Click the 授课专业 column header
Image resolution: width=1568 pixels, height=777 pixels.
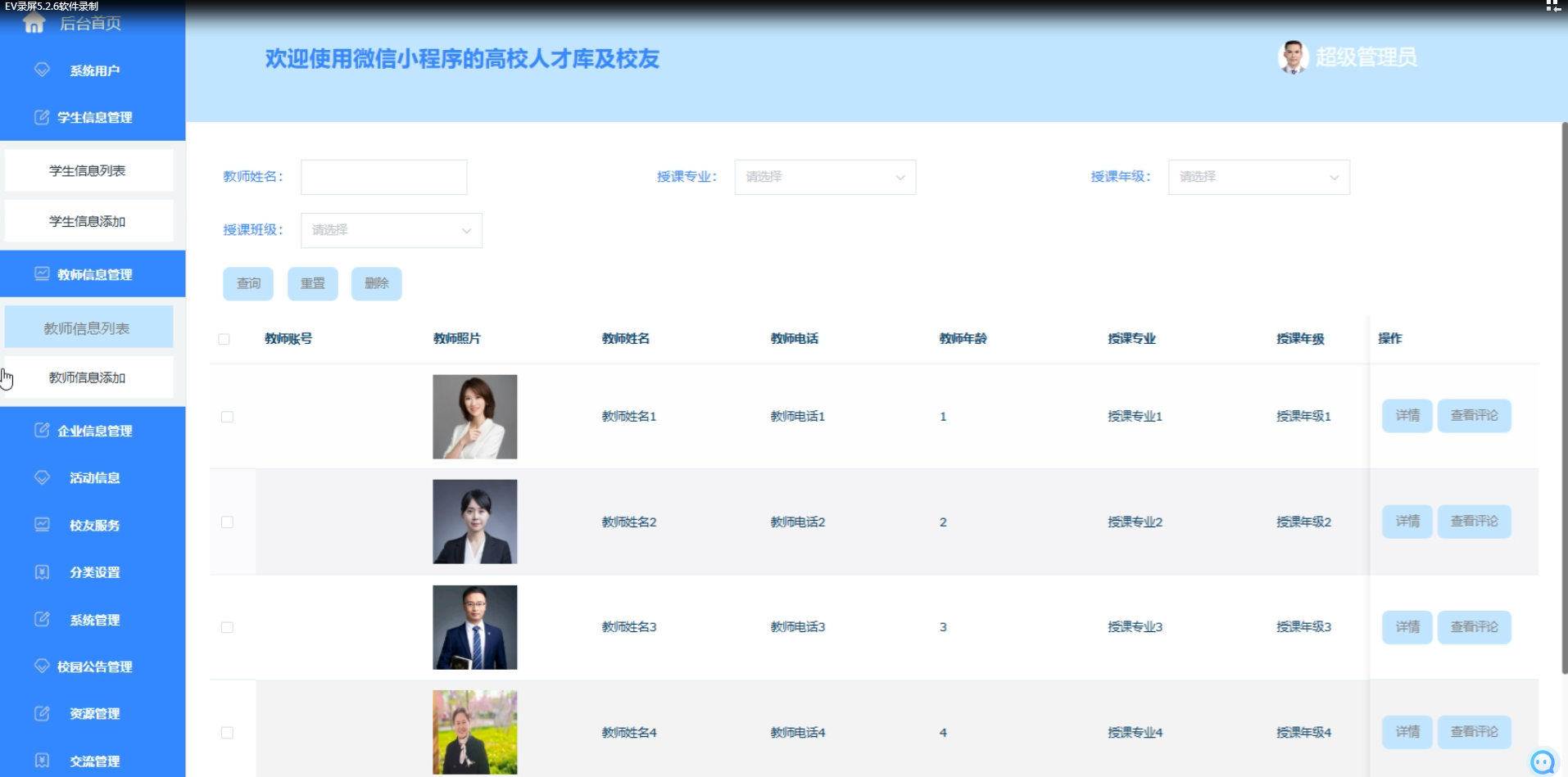click(x=1131, y=338)
